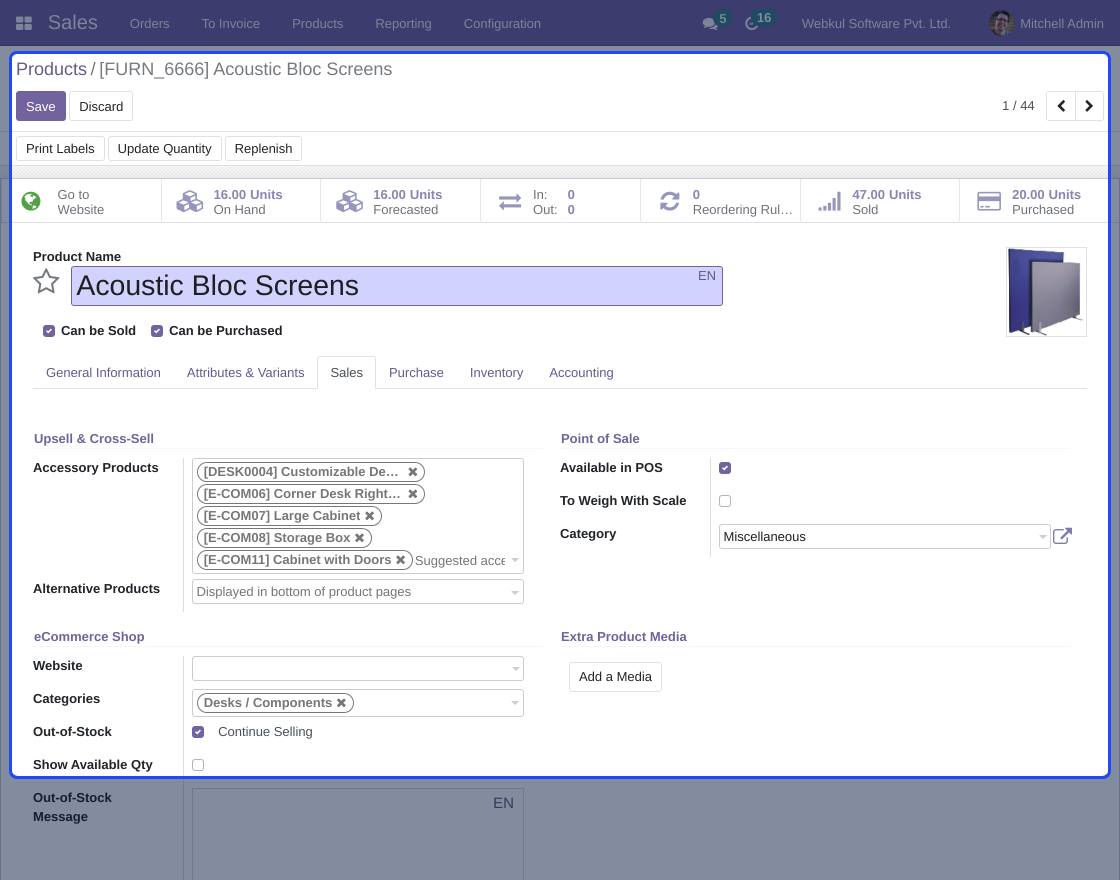Viewport: 1120px width, 880px height.
Task: Save the product record
Action: pyautogui.click(x=41, y=106)
